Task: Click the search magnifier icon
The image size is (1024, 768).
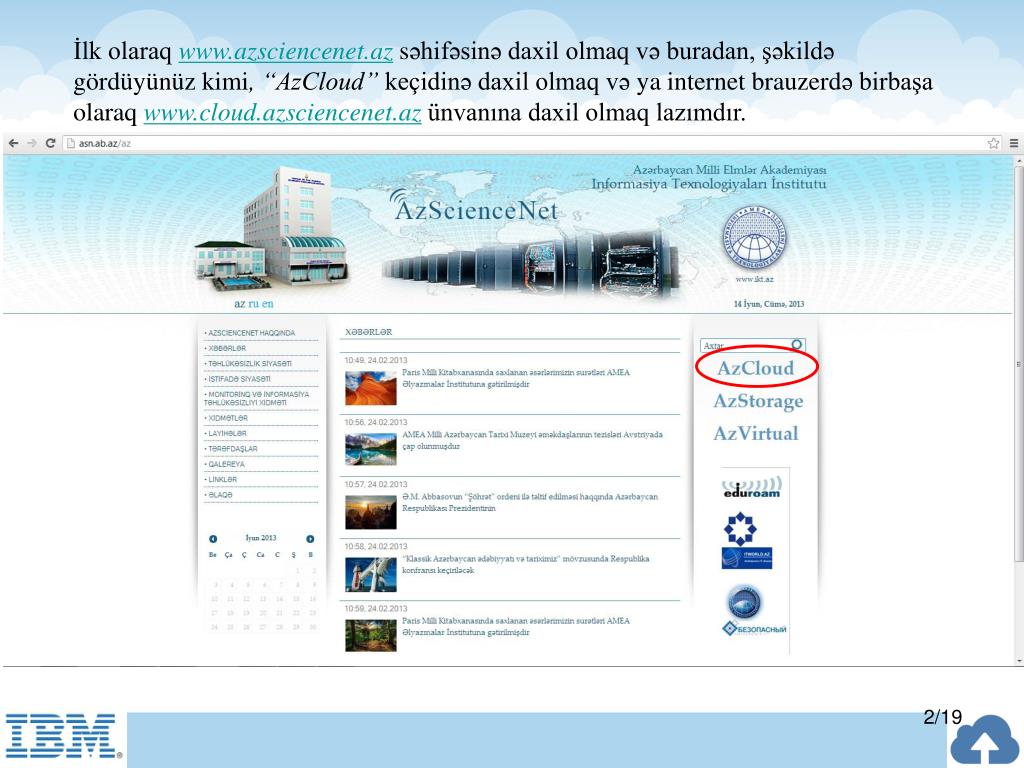Action: [797, 344]
